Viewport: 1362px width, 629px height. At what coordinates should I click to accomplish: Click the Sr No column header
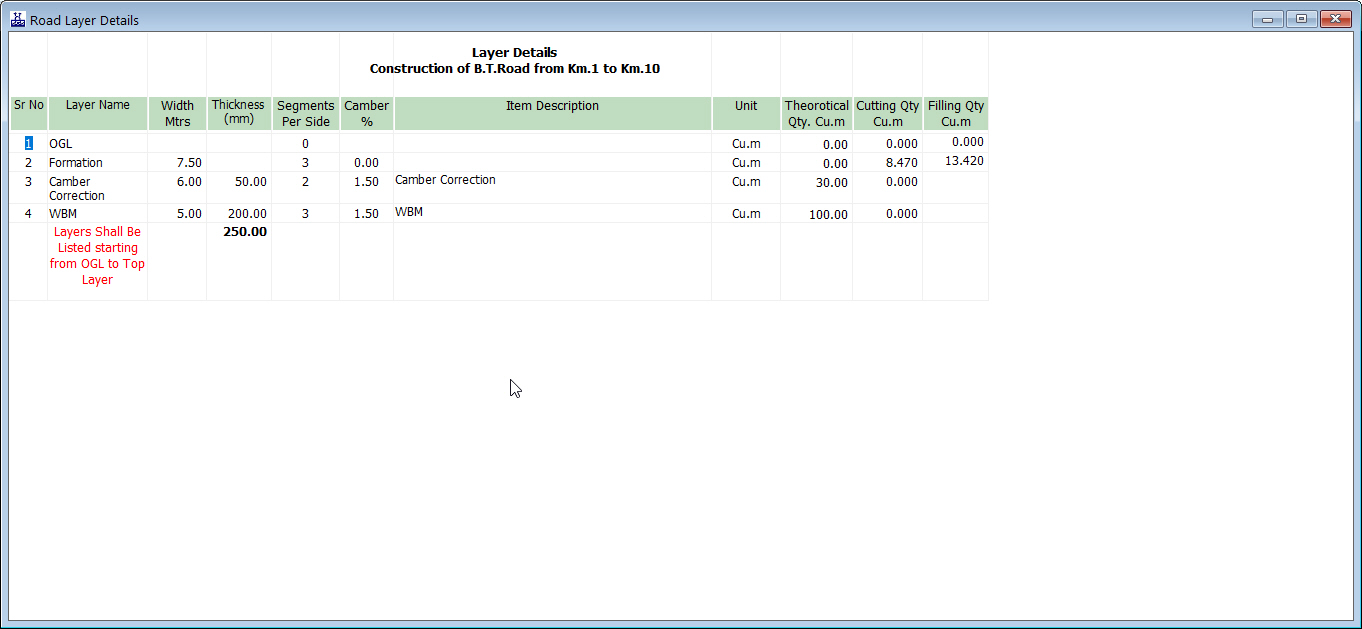pos(29,113)
